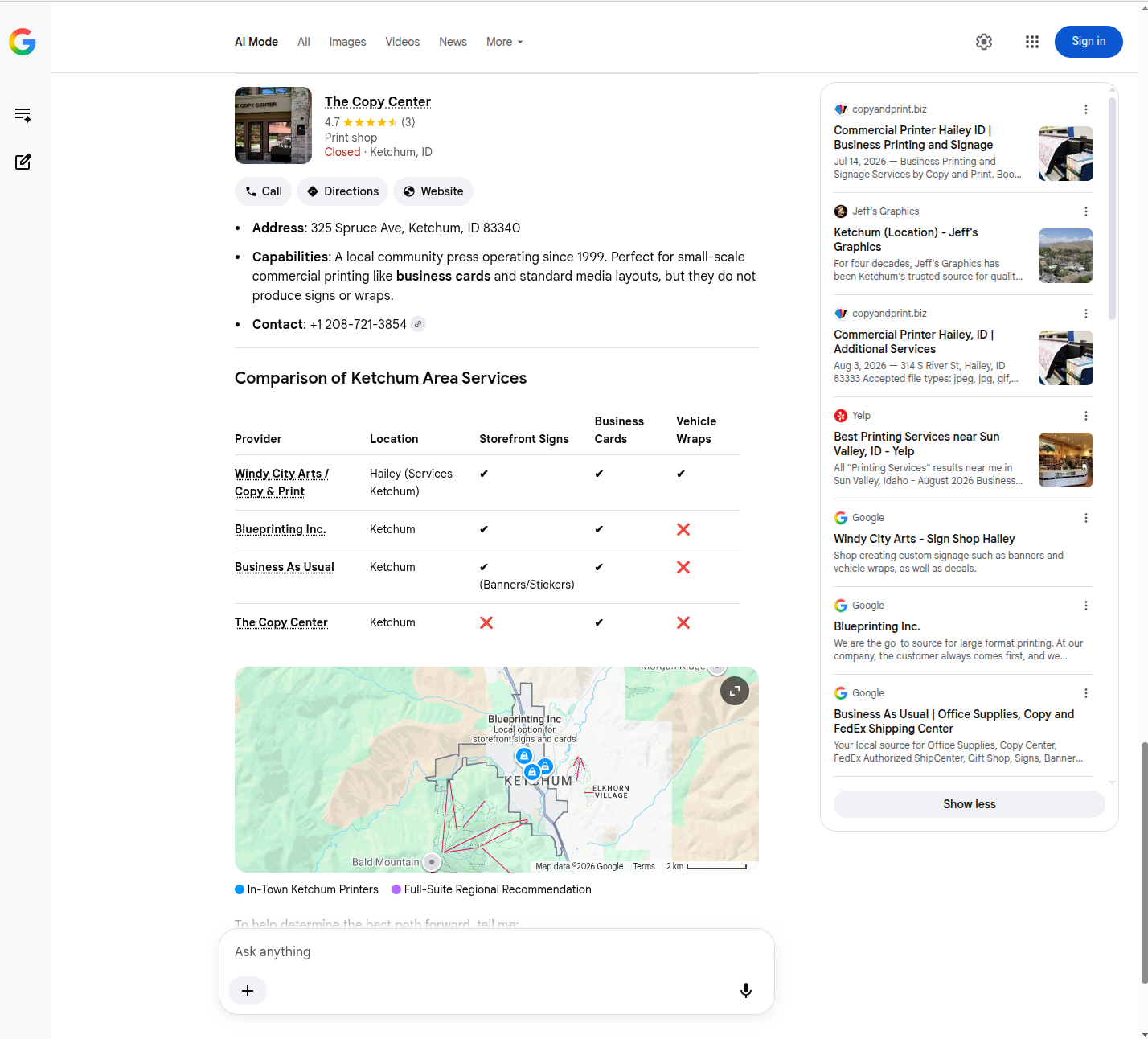Click the first printer thumbnail image
1148x1039 pixels.
point(1066,154)
